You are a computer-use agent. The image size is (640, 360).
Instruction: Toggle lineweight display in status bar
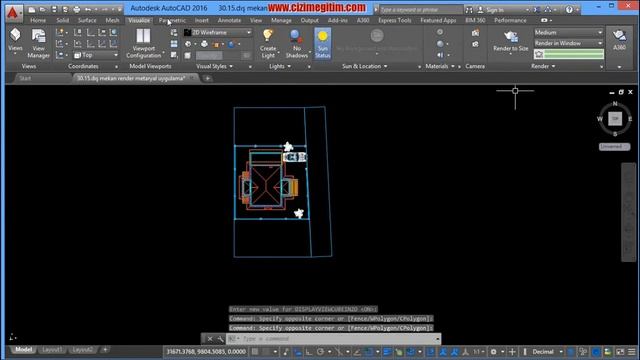pos(387,352)
